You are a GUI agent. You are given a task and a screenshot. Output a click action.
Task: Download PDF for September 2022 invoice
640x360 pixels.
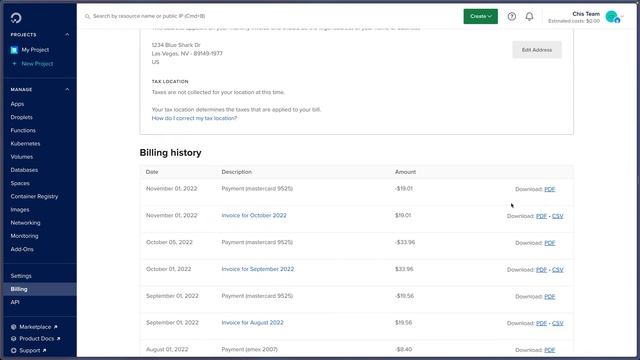coord(541,270)
